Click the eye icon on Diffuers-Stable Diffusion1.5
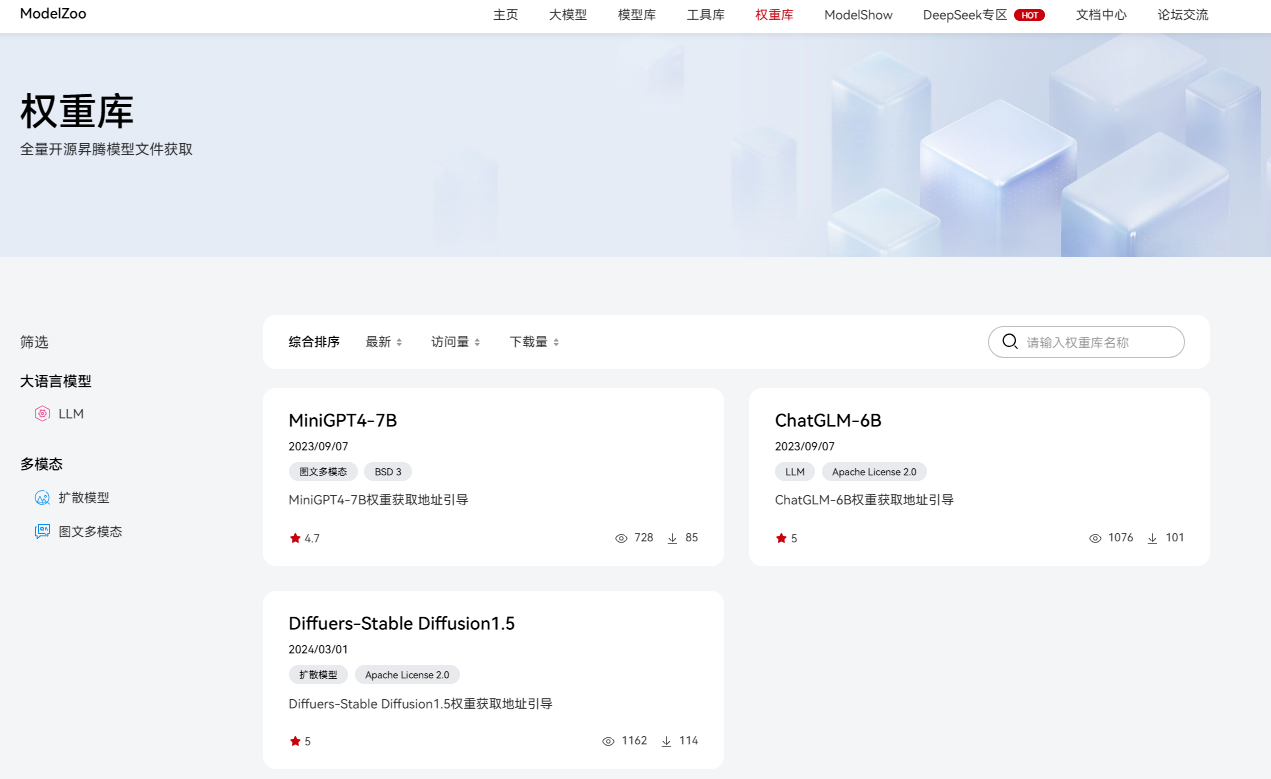Screen dimensions: 1271x779 [x=608, y=741]
